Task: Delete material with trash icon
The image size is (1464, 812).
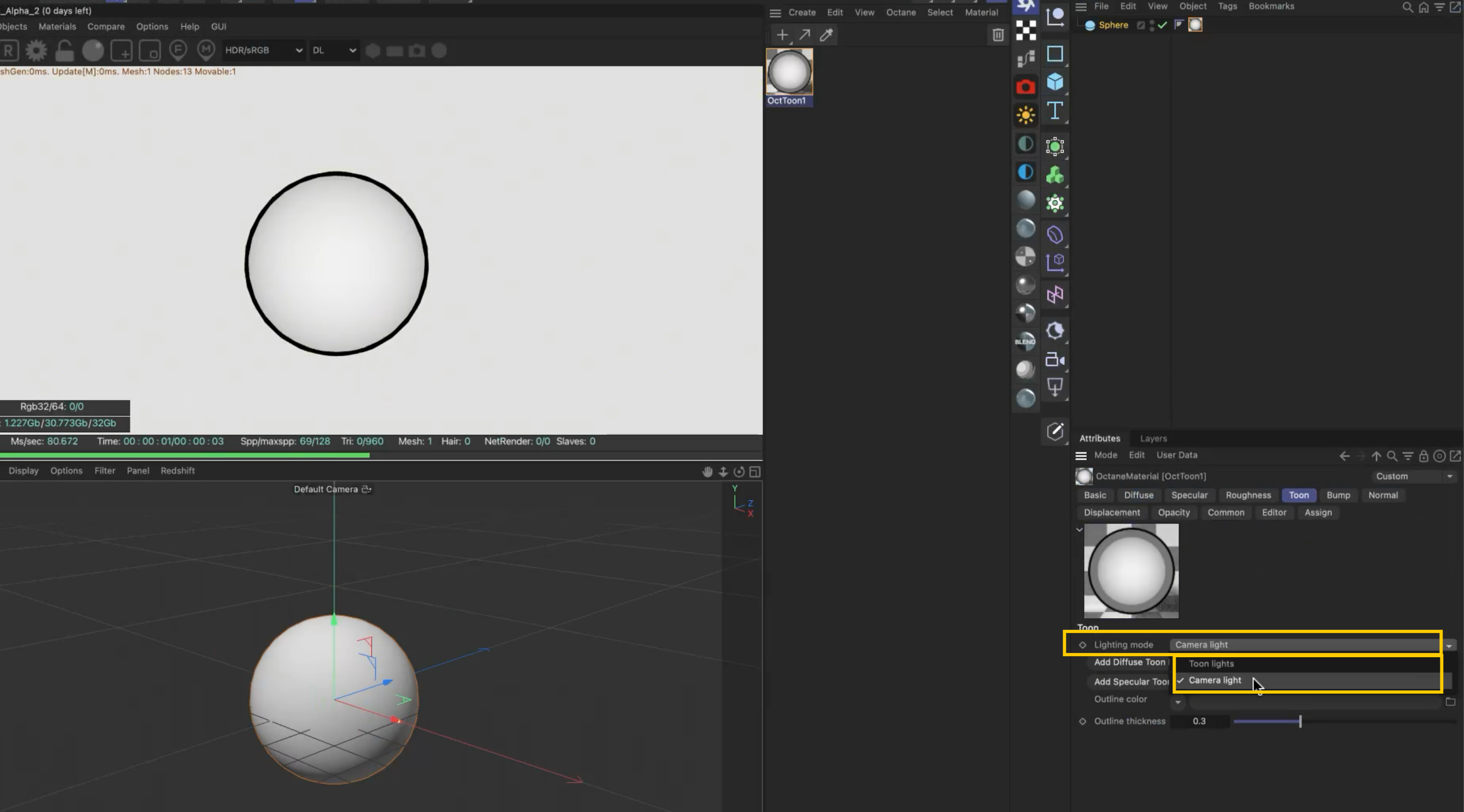Action: point(997,35)
